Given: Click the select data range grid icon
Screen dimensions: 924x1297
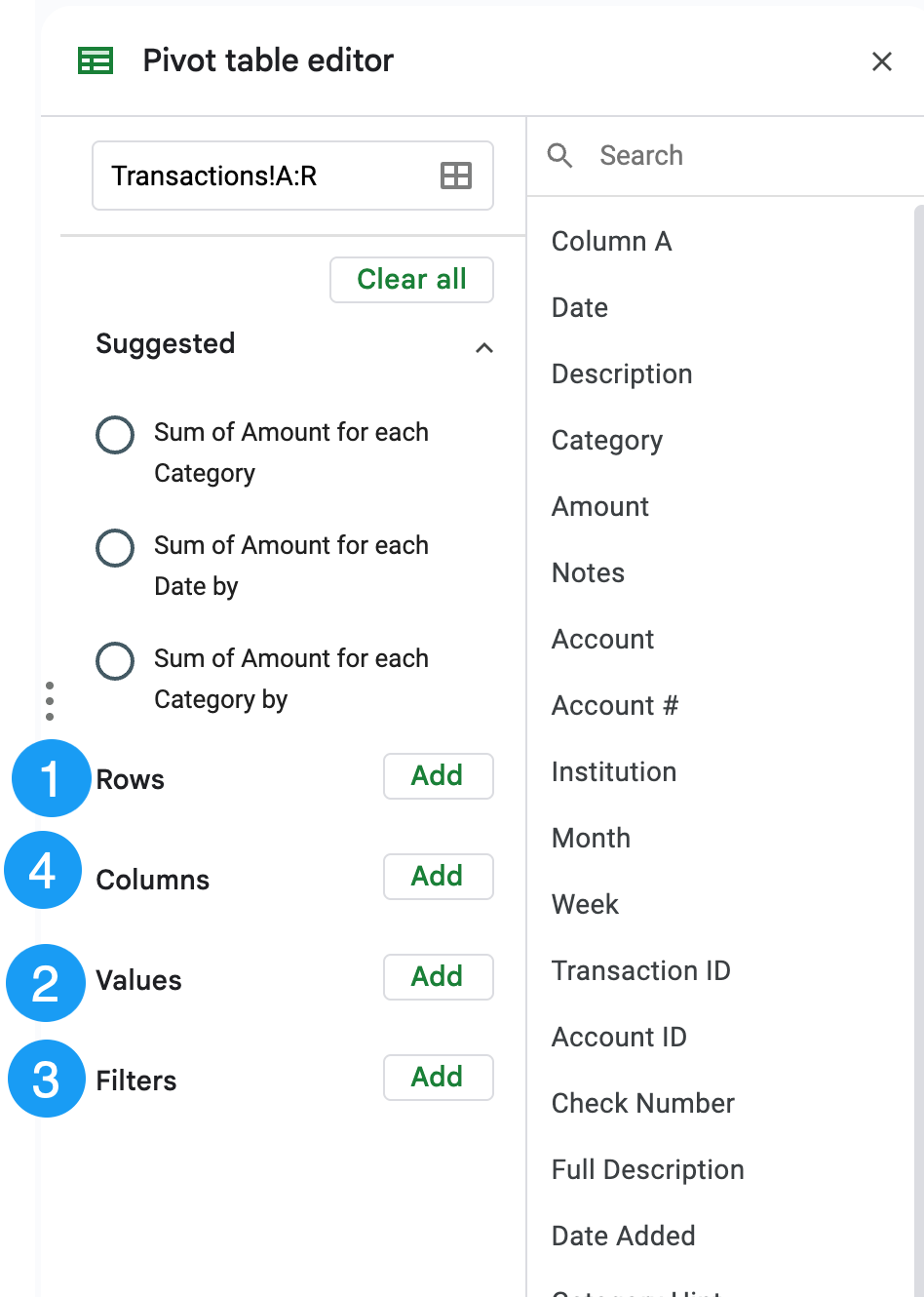Looking at the screenshot, I should (x=455, y=176).
